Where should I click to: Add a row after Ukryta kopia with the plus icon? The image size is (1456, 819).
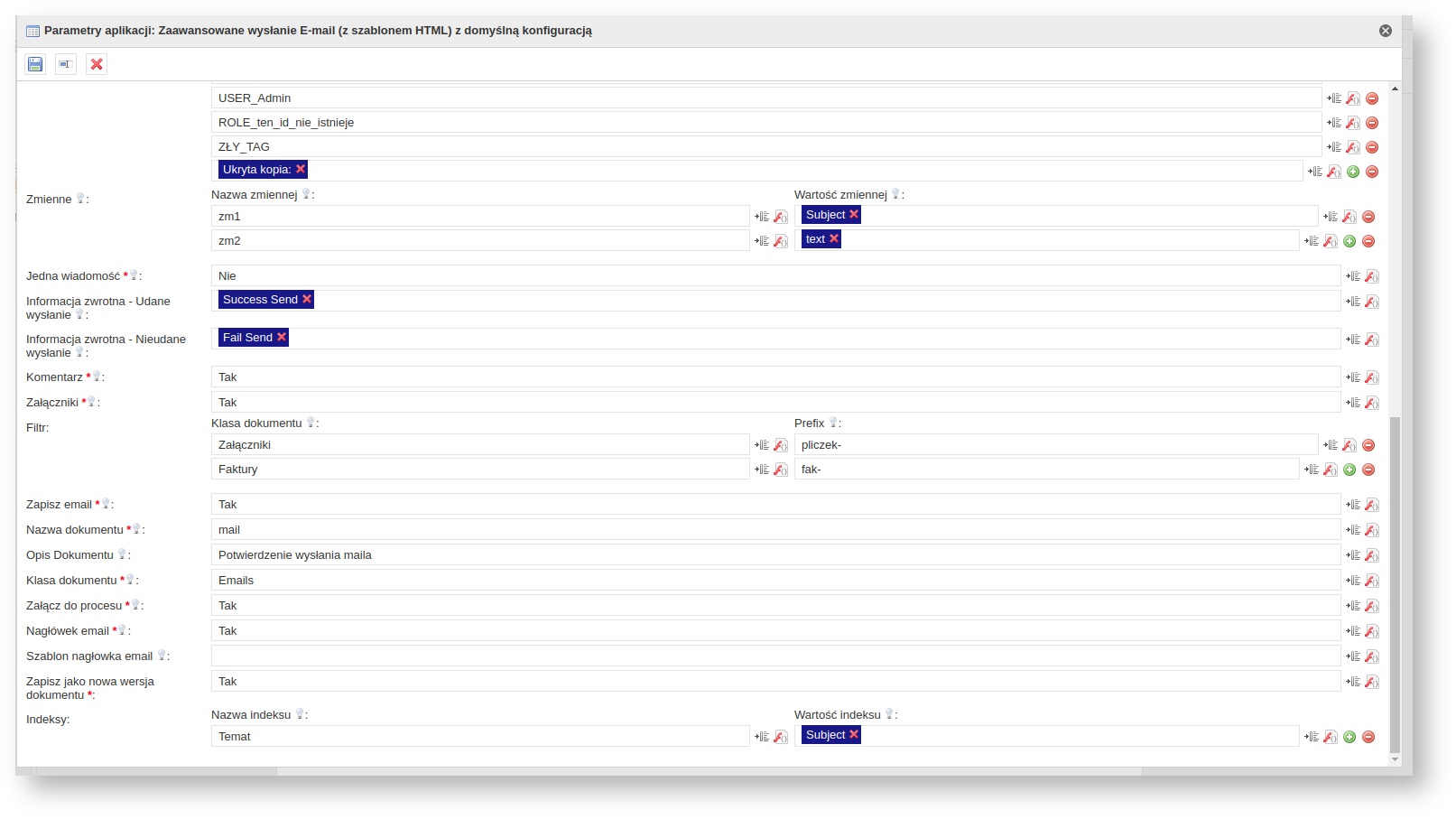(1353, 172)
